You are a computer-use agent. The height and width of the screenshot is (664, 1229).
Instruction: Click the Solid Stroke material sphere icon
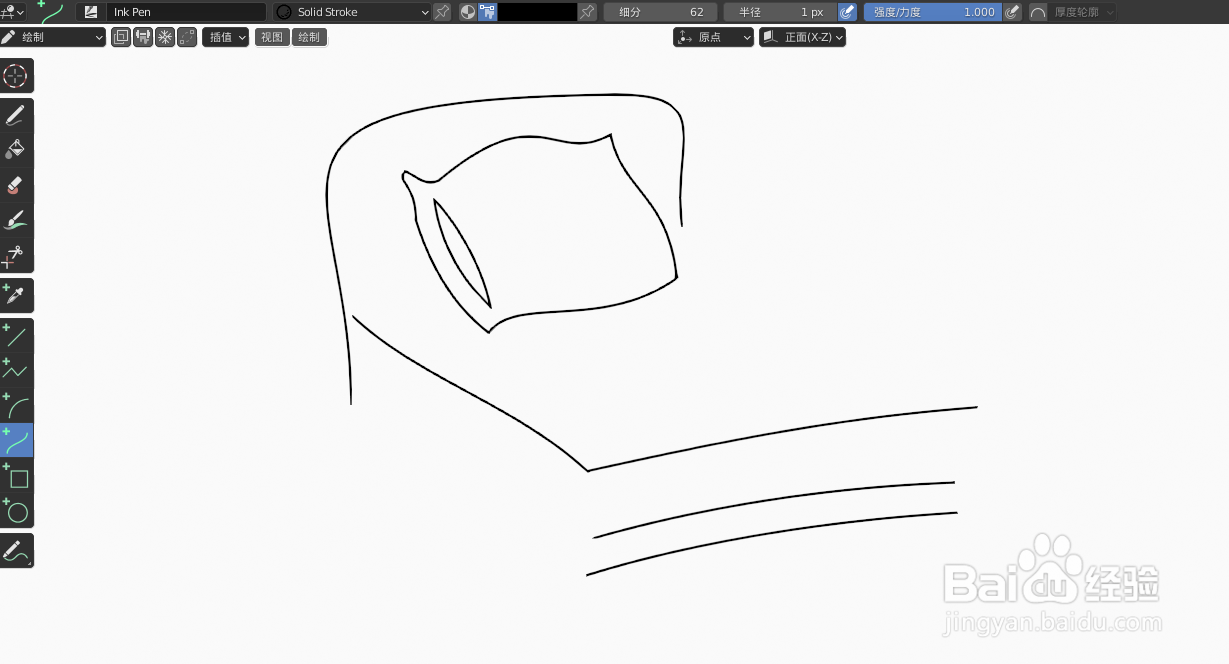coord(283,12)
